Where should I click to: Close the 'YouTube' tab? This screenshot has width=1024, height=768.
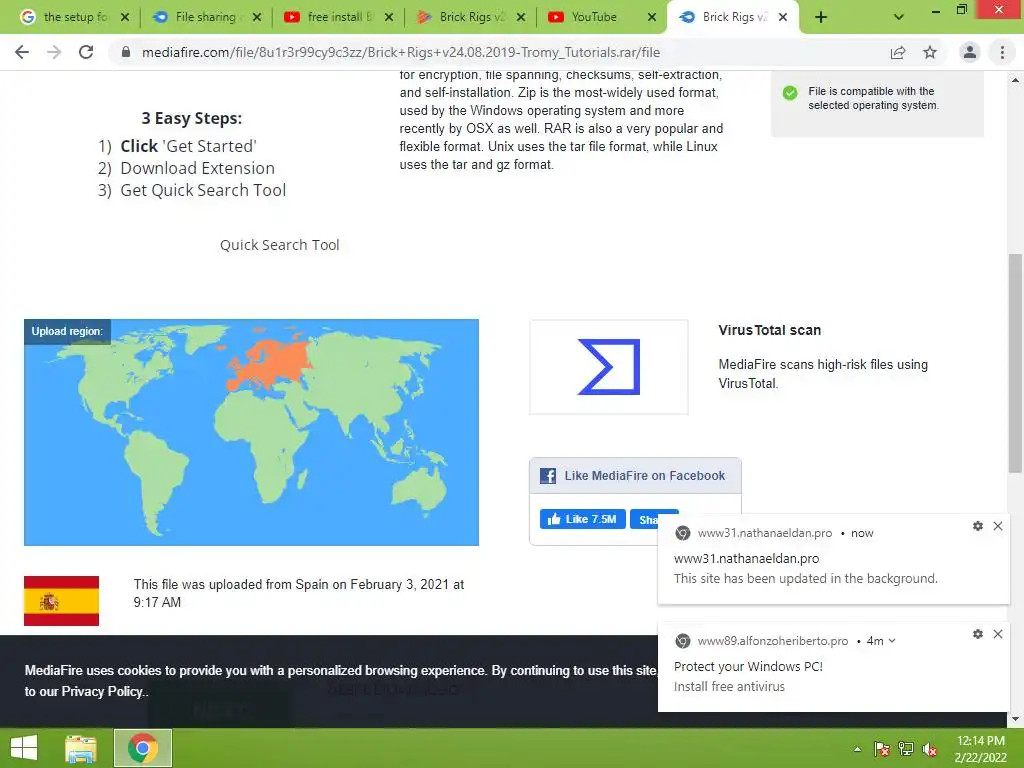click(652, 18)
